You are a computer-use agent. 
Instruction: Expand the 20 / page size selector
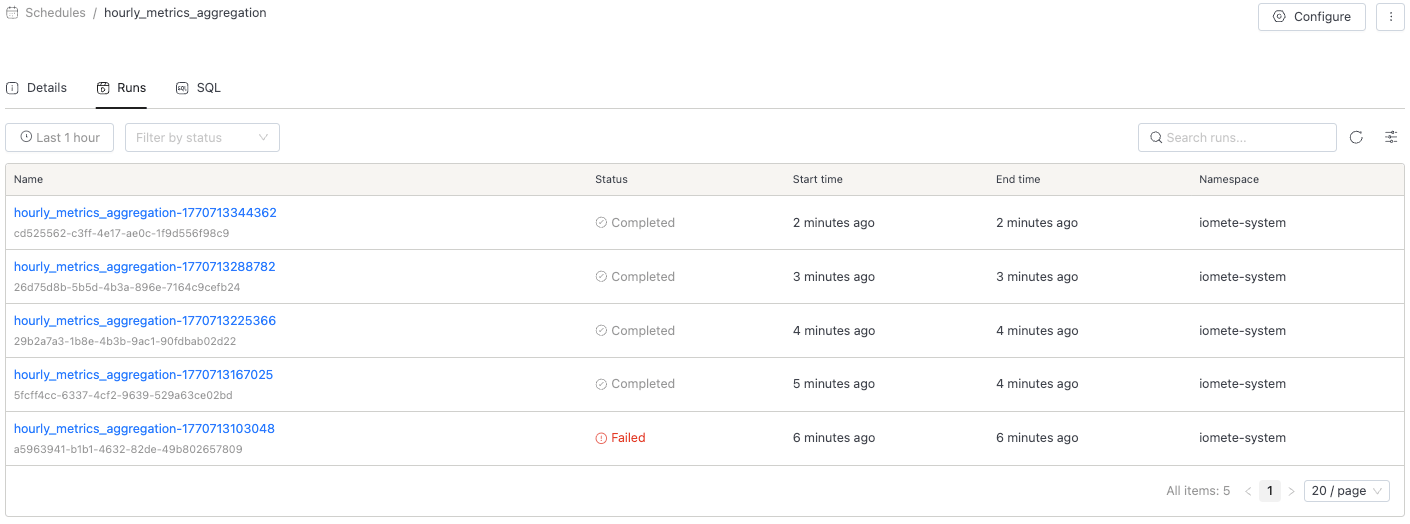click(1347, 491)
